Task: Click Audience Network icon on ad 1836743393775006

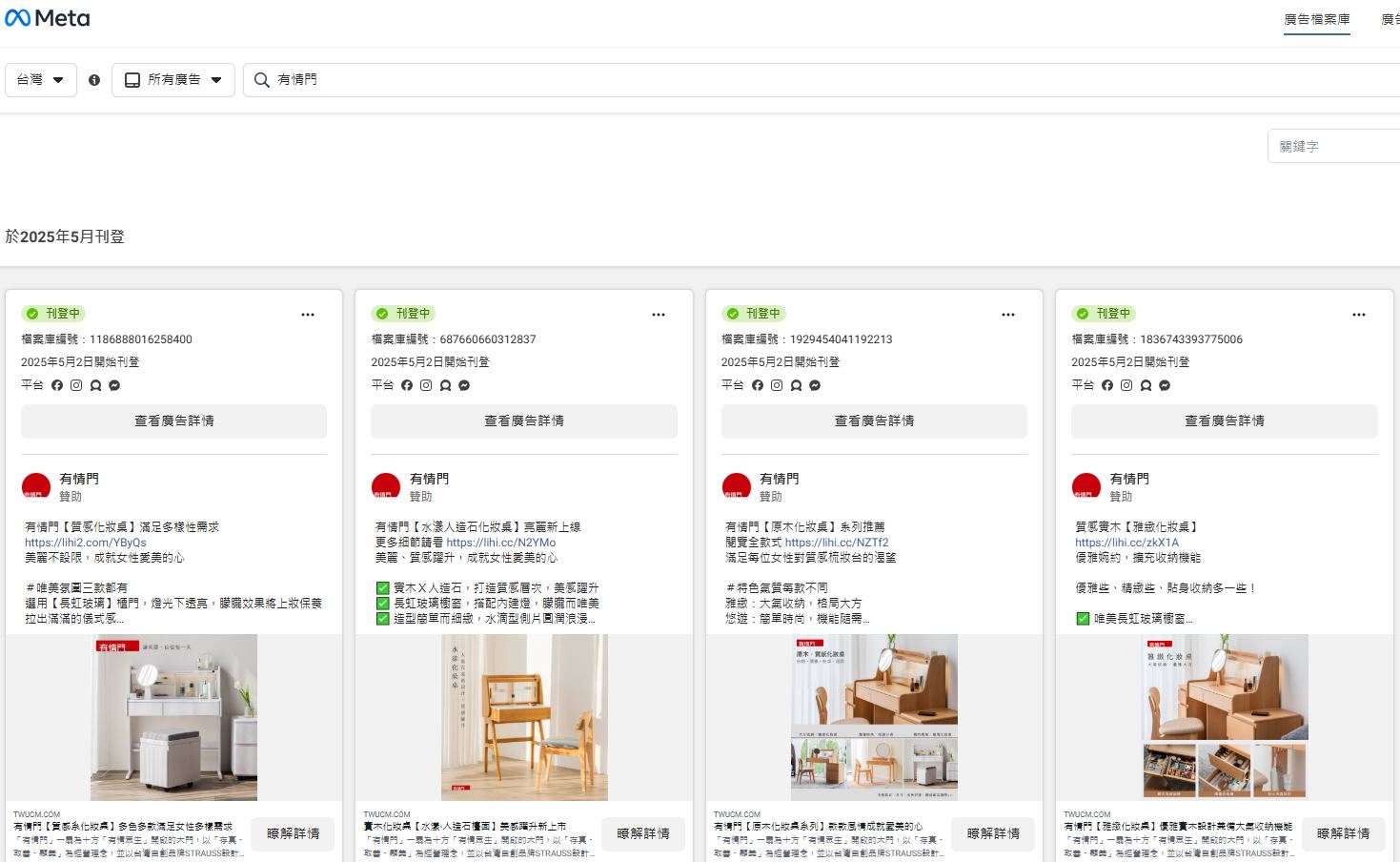Action: [x=1146, y=385]
